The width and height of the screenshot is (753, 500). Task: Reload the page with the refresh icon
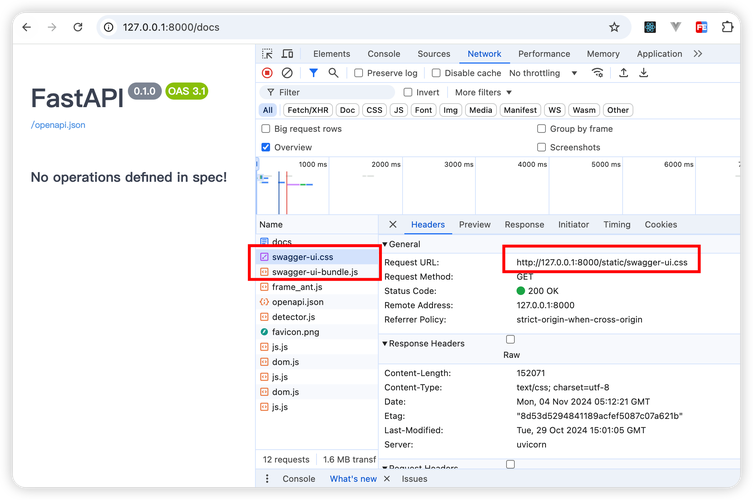(78, 27)
